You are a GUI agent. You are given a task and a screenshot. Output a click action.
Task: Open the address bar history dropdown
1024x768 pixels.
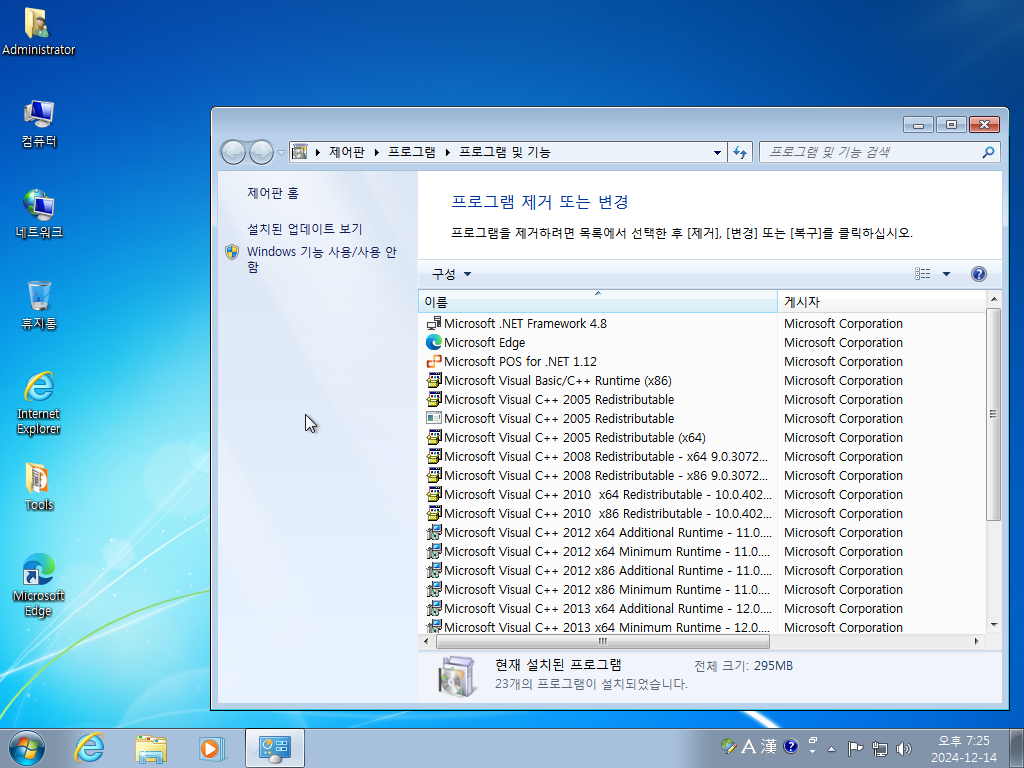click(x=717, y=152)
